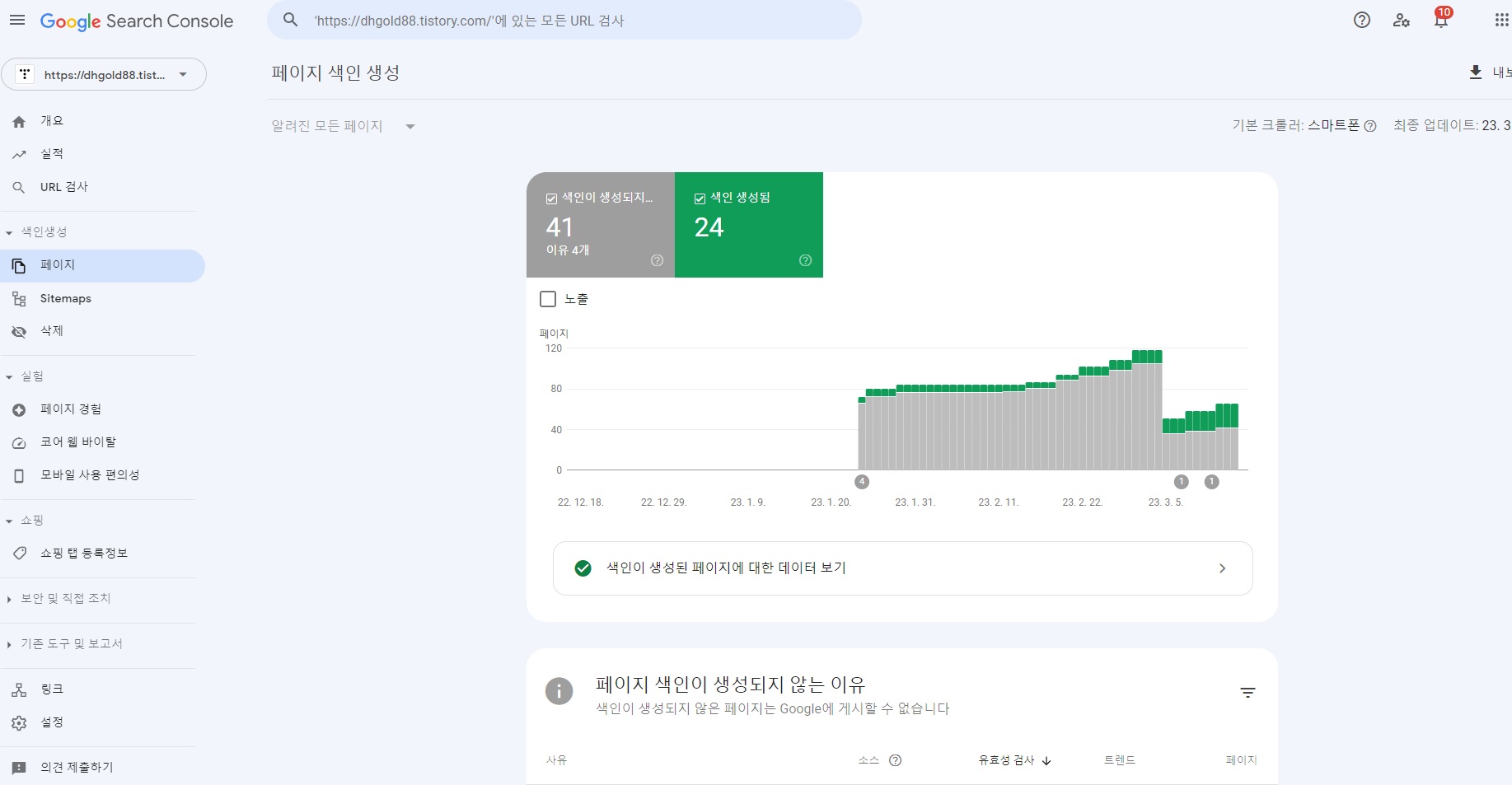This screenshot has width=1512, height=785.
Task: Click the 실적 trend line icon
Action: pos(19,154)
